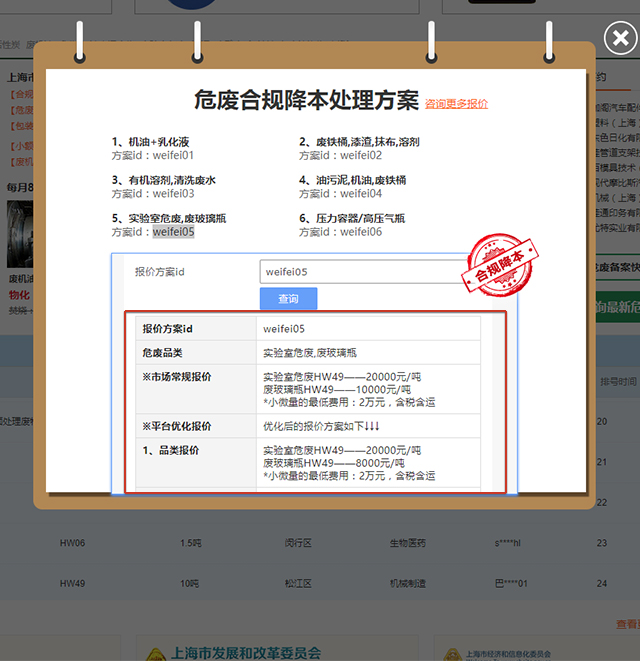Select plan 4 油污泥,机油,废铁桶
640x661 pixels.
pos(352,180)
